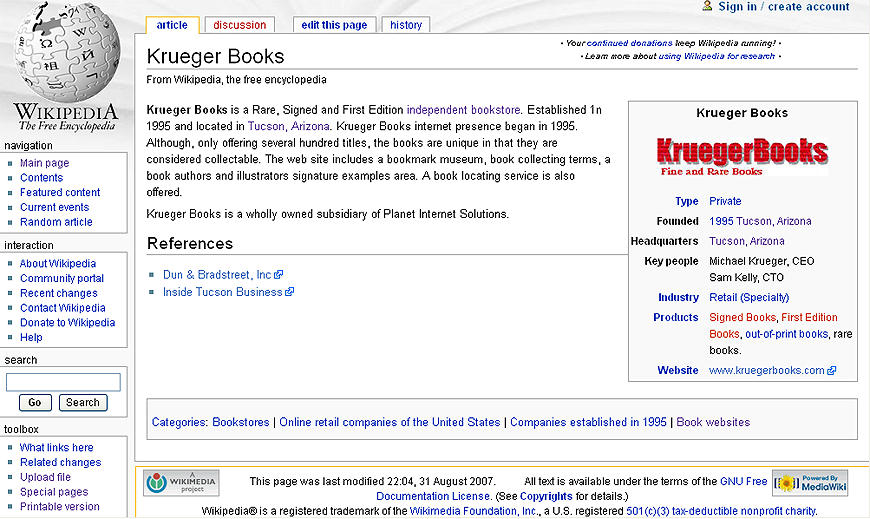Open the Community portal link
Screen dimensions: 870x519
pyautogui.click(x=62, y=279)
